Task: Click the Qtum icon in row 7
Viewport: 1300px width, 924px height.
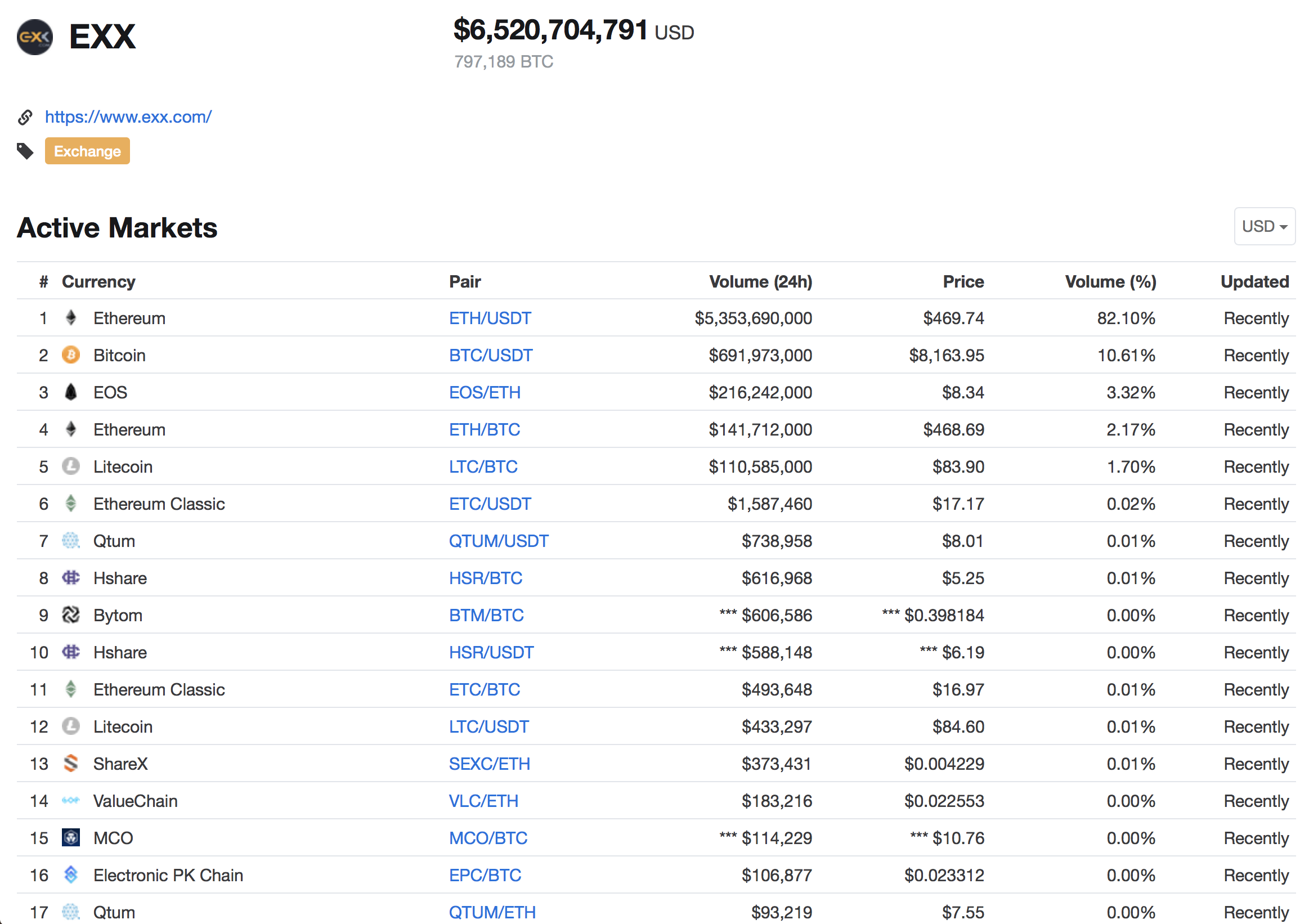Action: 70,541
